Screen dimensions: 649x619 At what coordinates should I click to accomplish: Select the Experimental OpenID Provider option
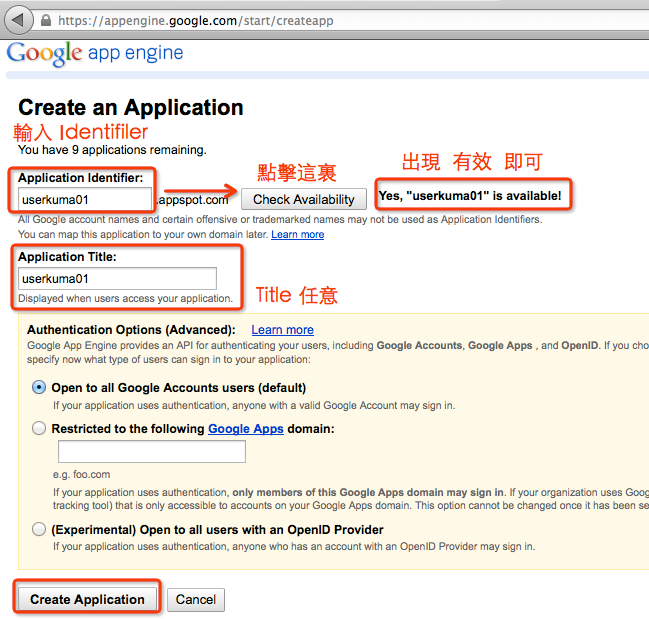[x=39, y=529]
